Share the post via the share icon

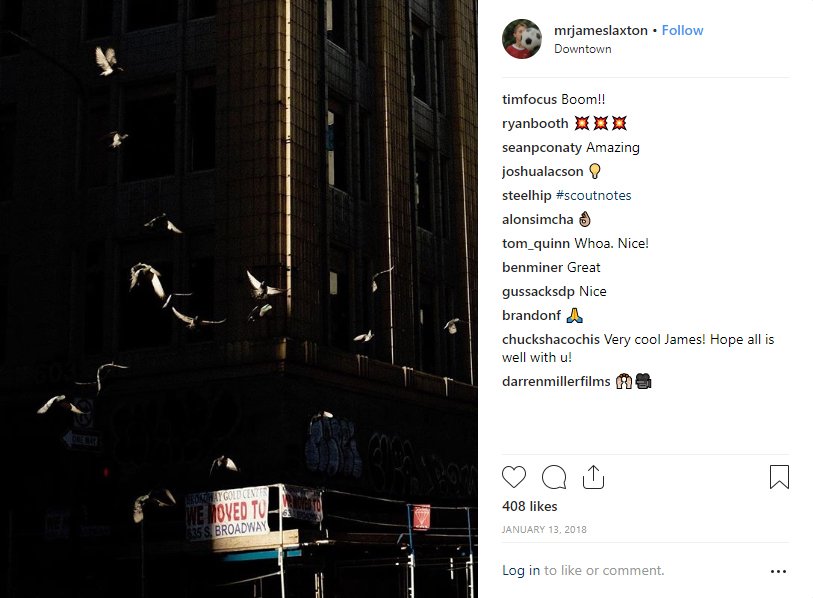coord(593,477)
